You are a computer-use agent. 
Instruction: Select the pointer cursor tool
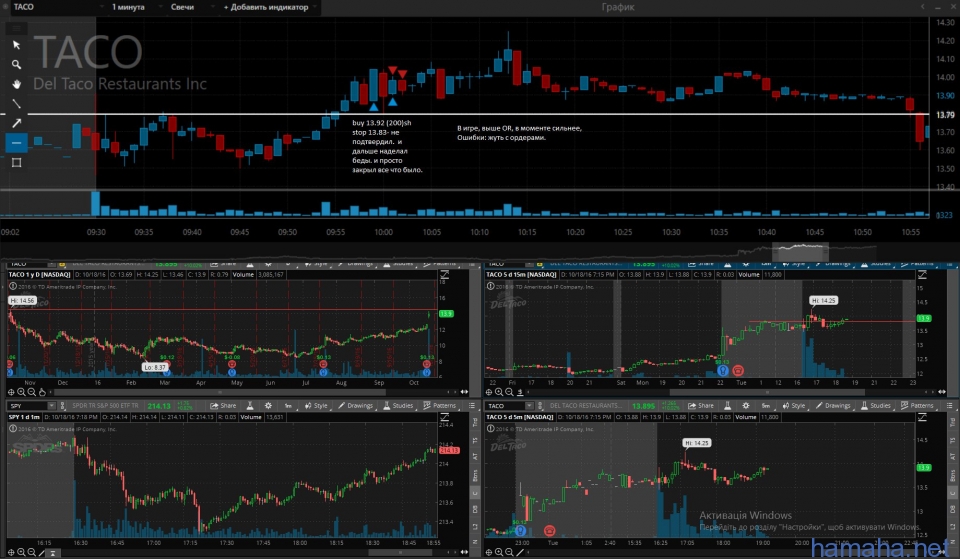(x=17, y=45)
